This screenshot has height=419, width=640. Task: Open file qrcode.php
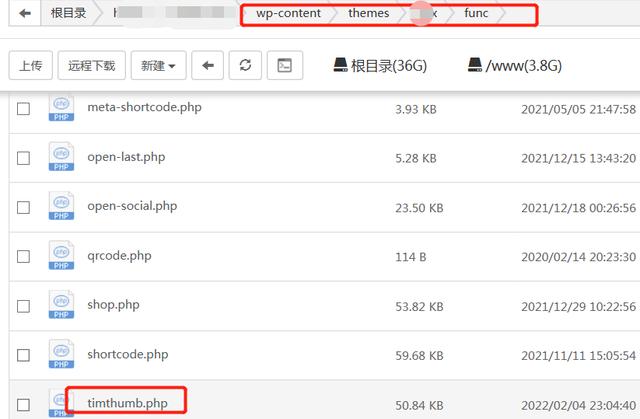[119, 256]
